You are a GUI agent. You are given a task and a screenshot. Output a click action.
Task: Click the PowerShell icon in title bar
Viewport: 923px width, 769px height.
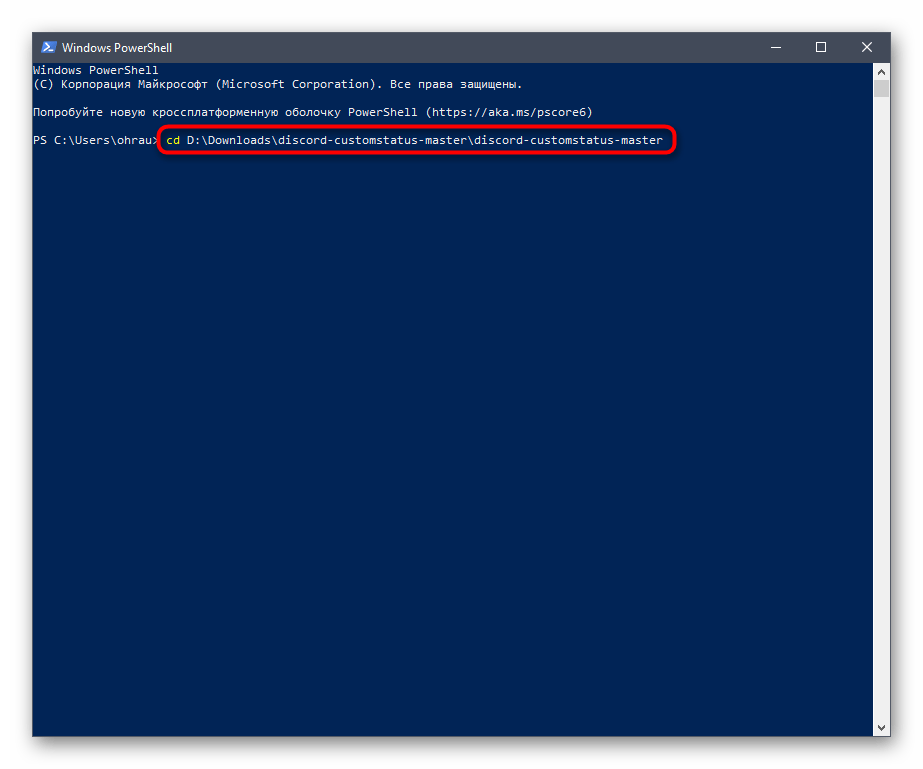coord(49,47)
